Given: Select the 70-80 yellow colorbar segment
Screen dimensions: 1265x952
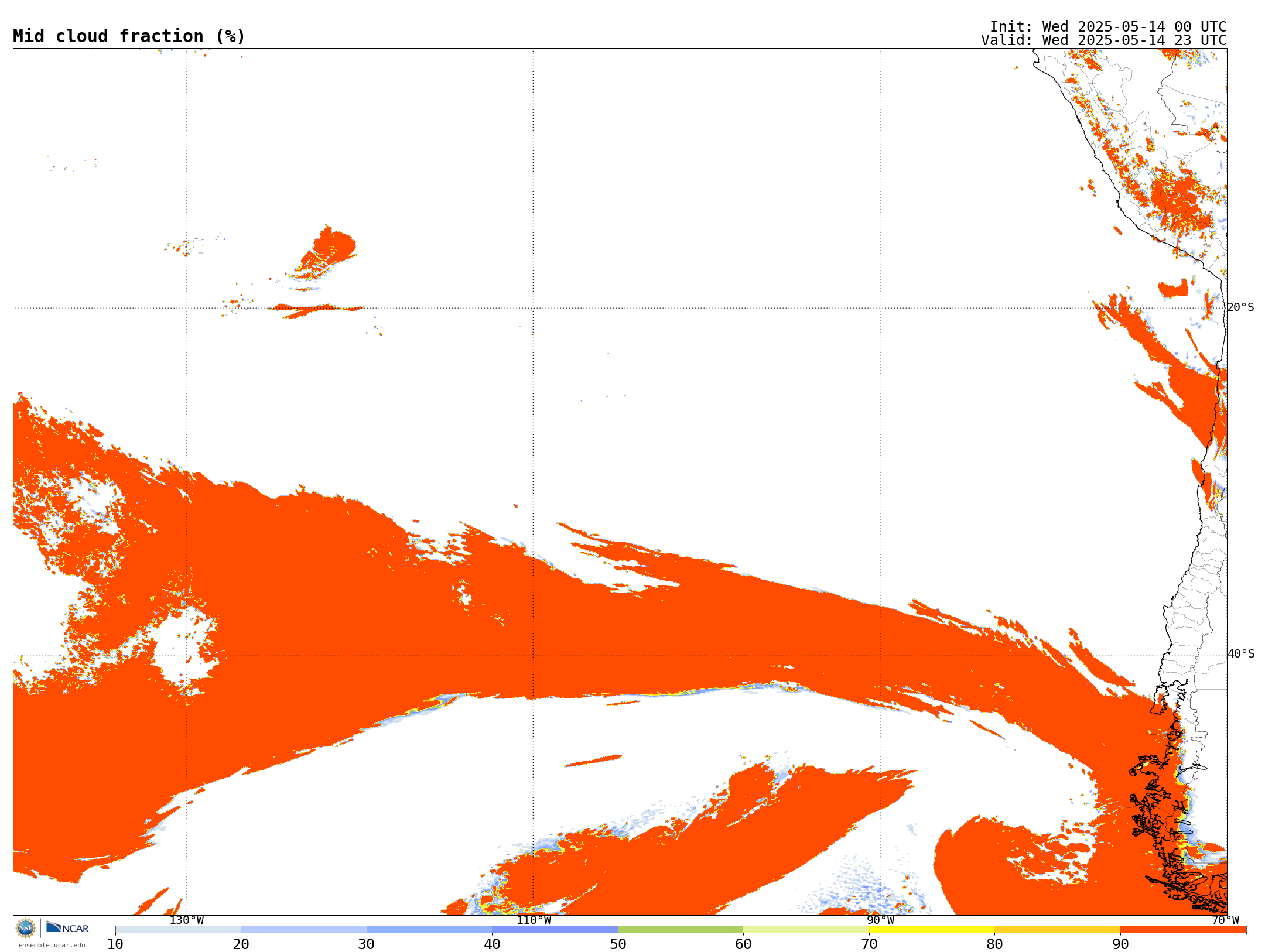Looking at the screenshot, I should coord(932,930).
